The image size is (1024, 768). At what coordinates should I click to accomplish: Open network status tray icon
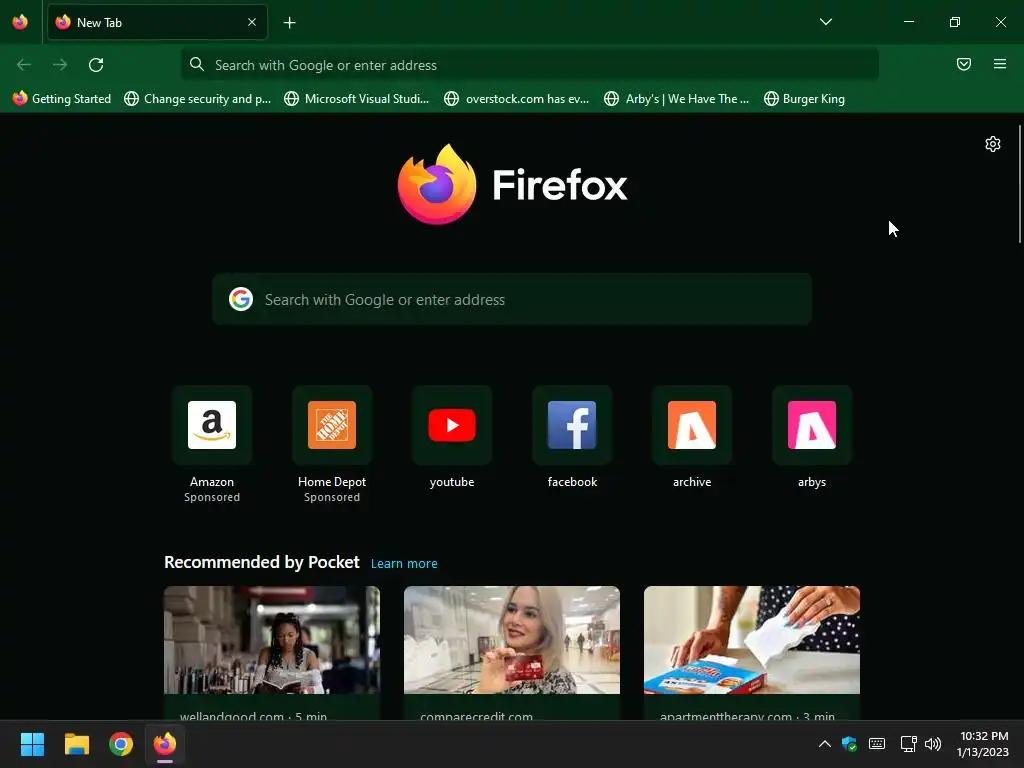pyautogui.click(x=908, y=744)
